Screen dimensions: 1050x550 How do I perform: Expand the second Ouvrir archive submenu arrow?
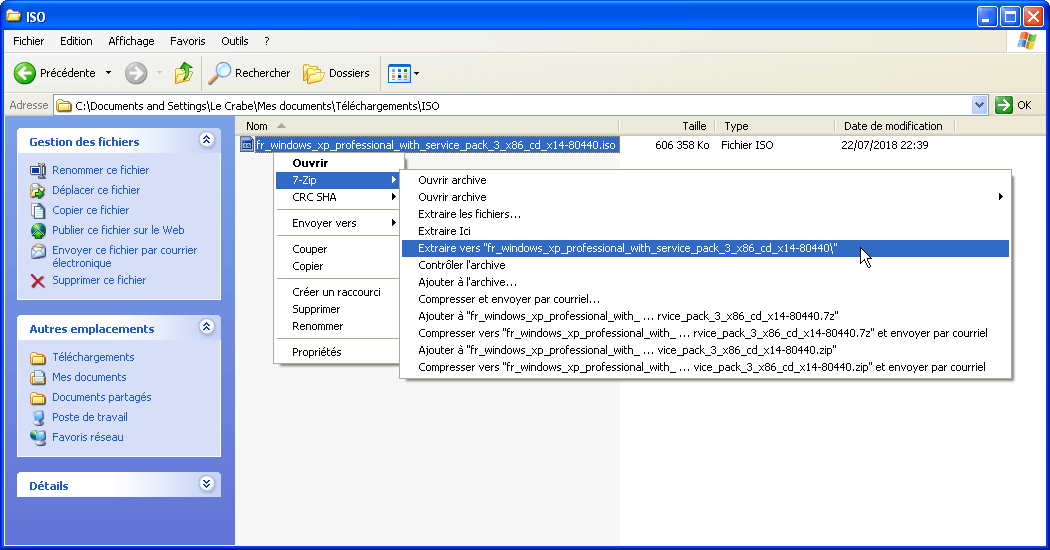point(1000,197)
